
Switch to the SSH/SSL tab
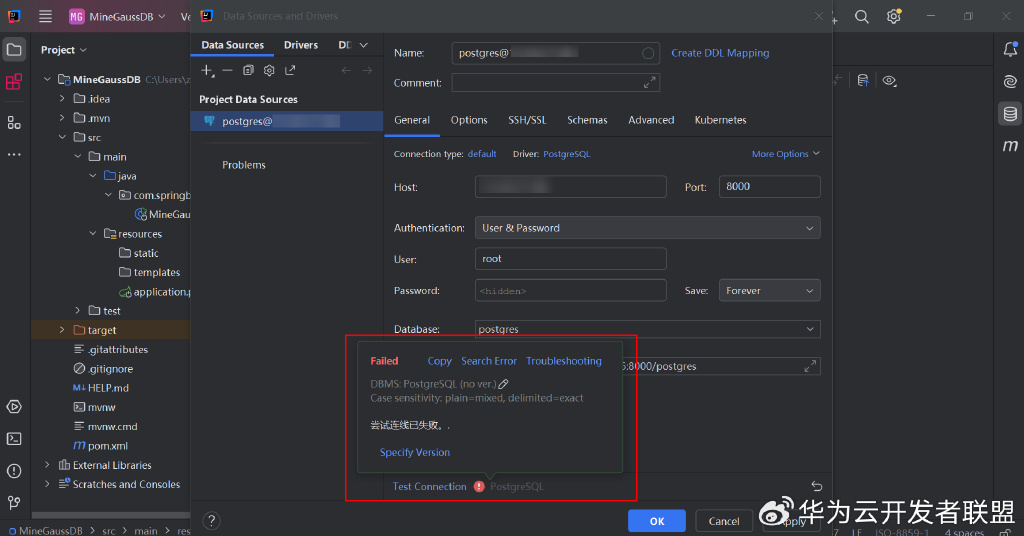tap(527, 120)
